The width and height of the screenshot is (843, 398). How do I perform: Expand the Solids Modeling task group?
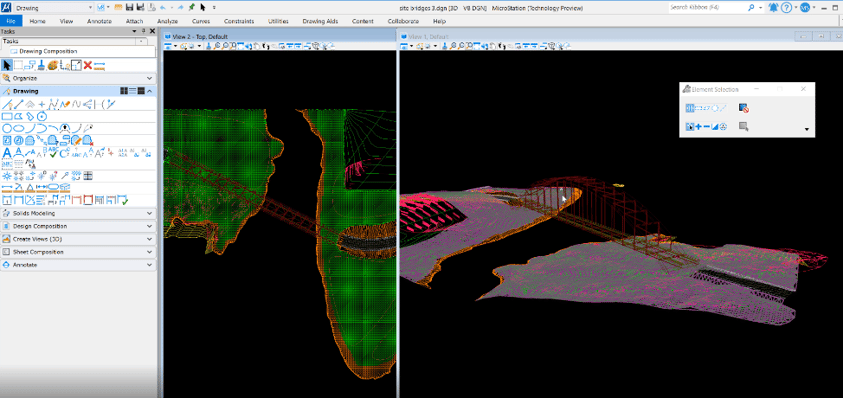(78, 214)
